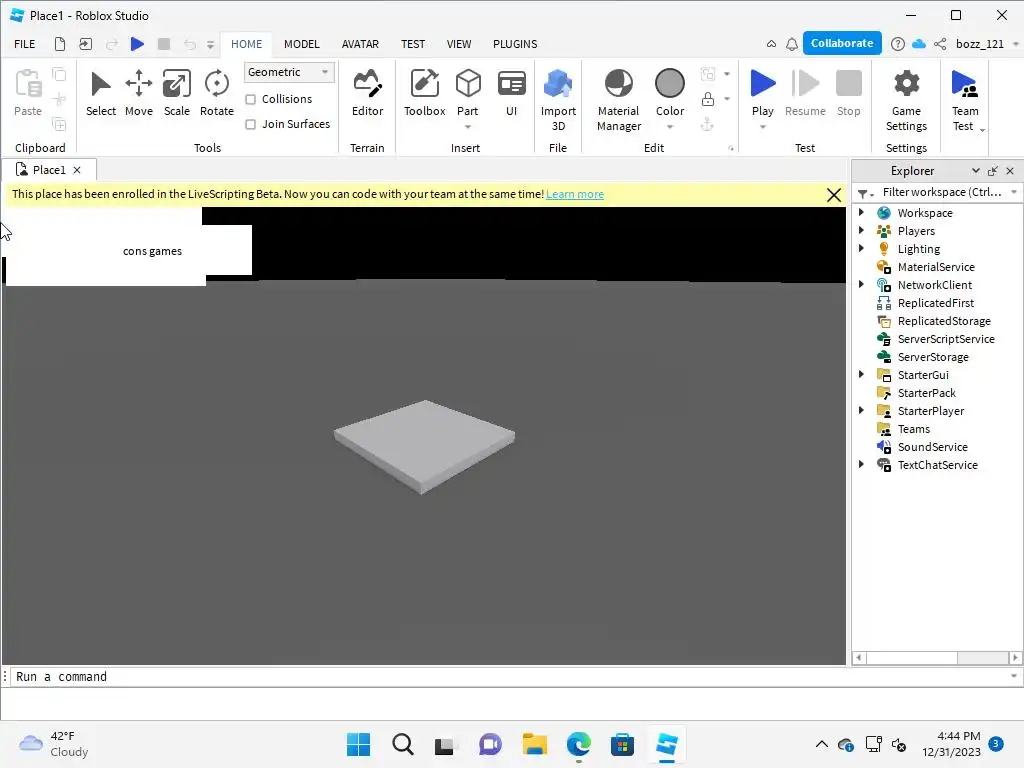Open the Windows Start menu
Viewport: 1024px width, 768px height.
click(x=358, y=744)
